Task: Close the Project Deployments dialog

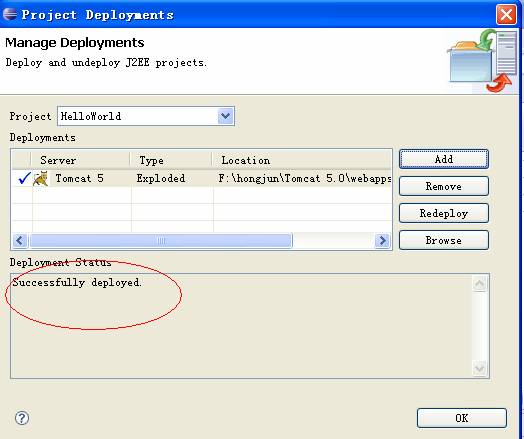Action: coord(506,14)
